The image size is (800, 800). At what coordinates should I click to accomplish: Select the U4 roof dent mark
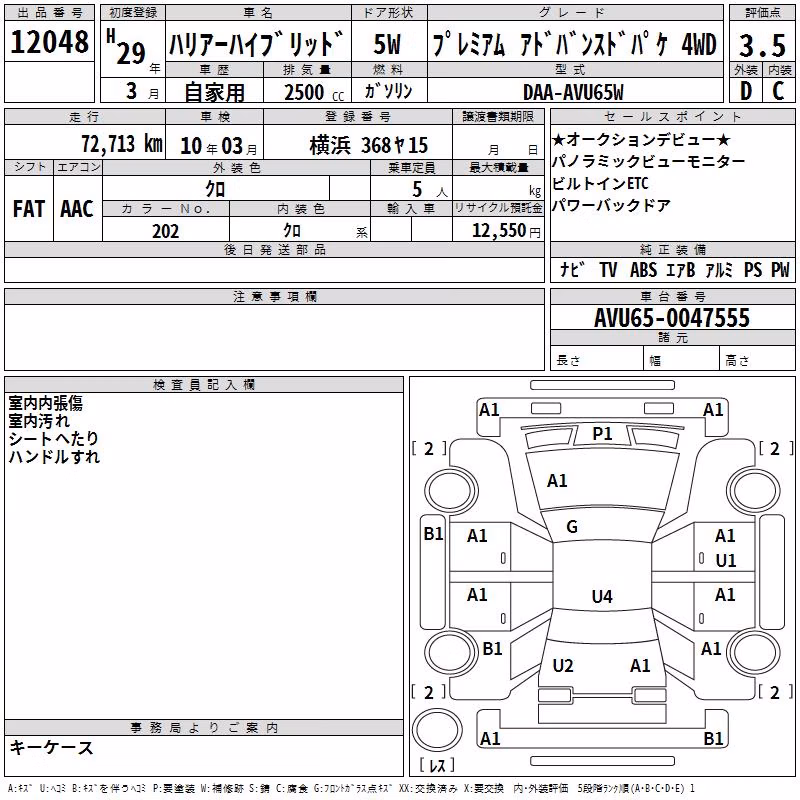click(602, 596)
